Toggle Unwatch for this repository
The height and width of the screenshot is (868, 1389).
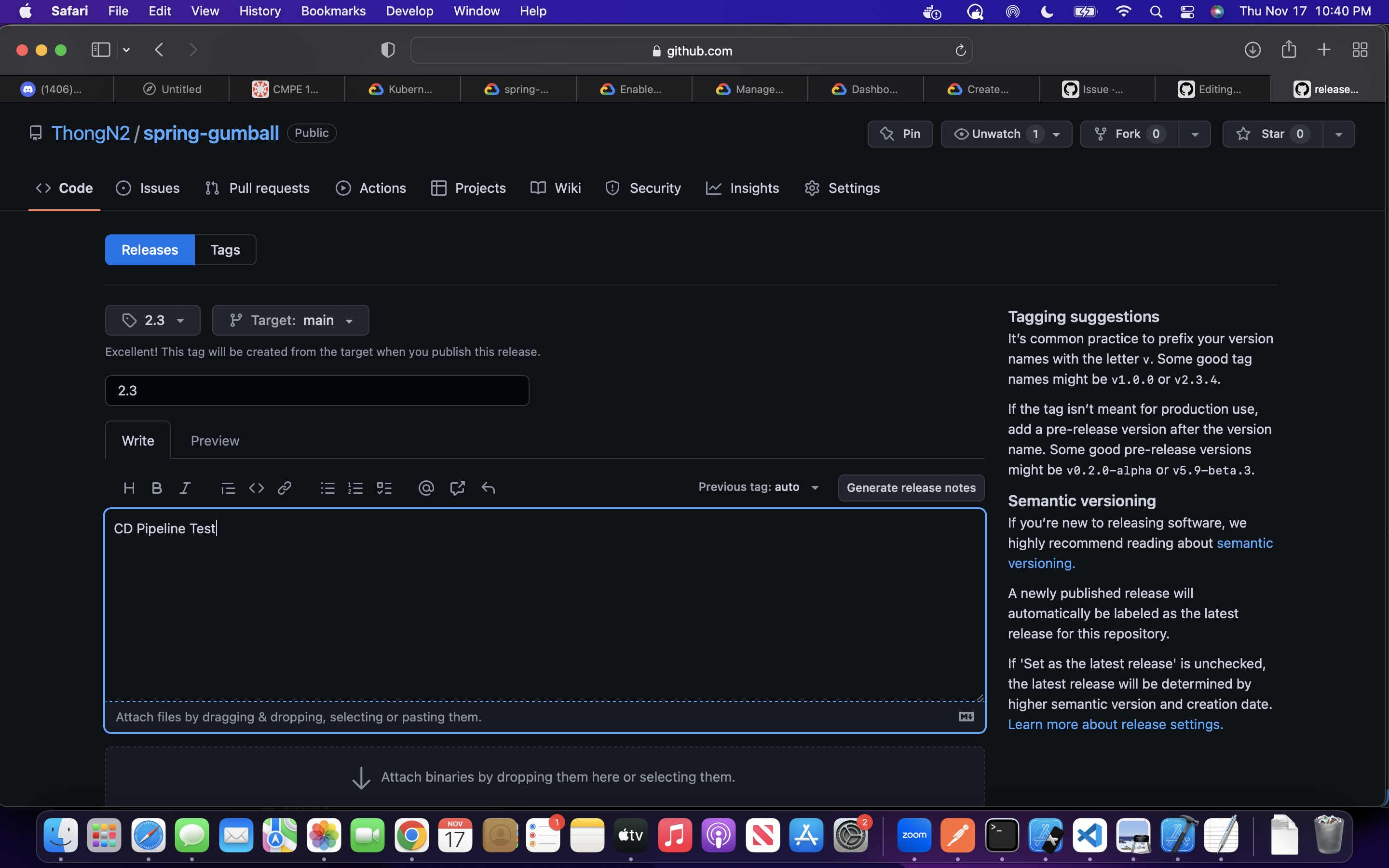996,134
